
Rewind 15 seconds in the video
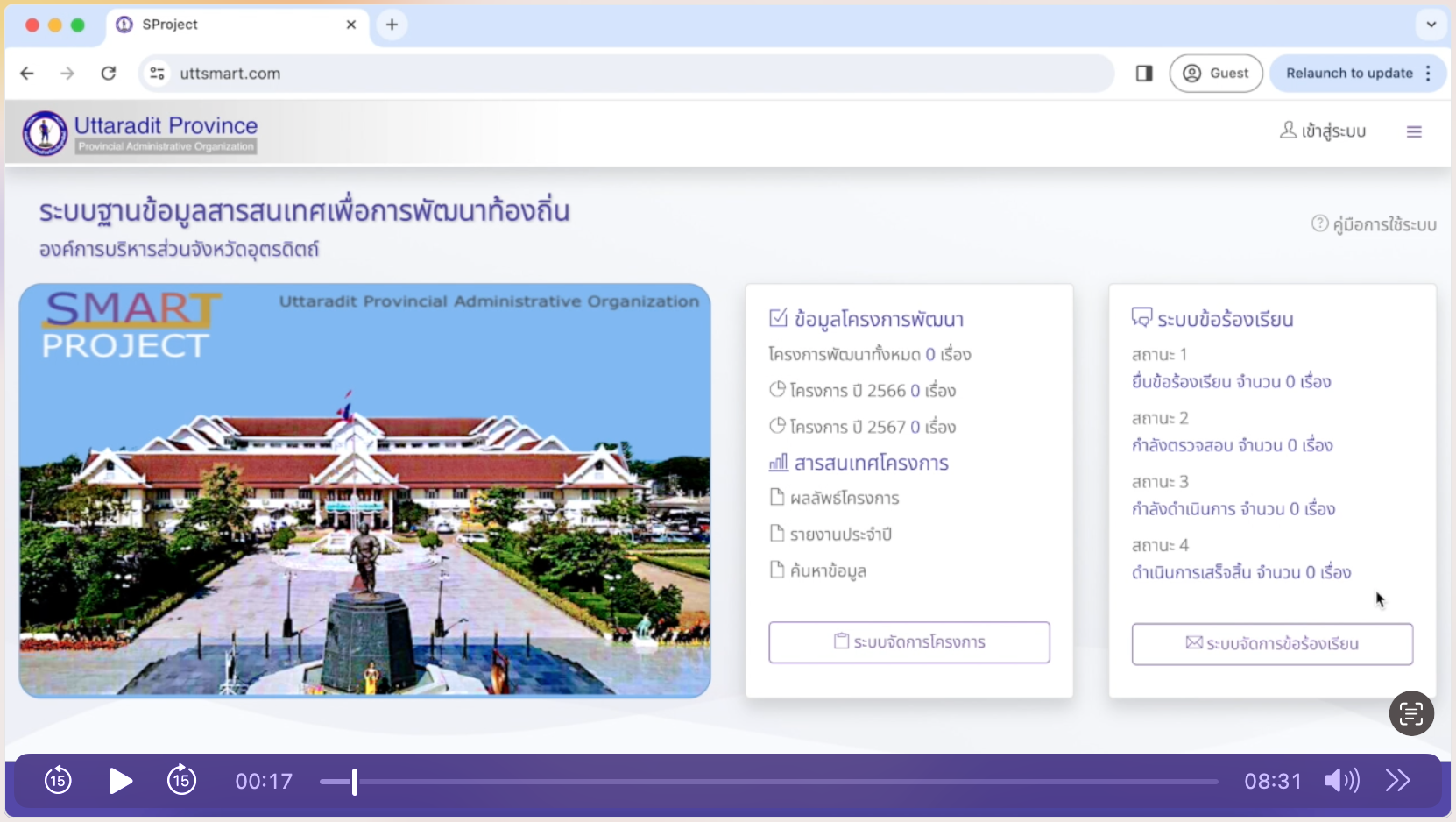tap(58, 780)
